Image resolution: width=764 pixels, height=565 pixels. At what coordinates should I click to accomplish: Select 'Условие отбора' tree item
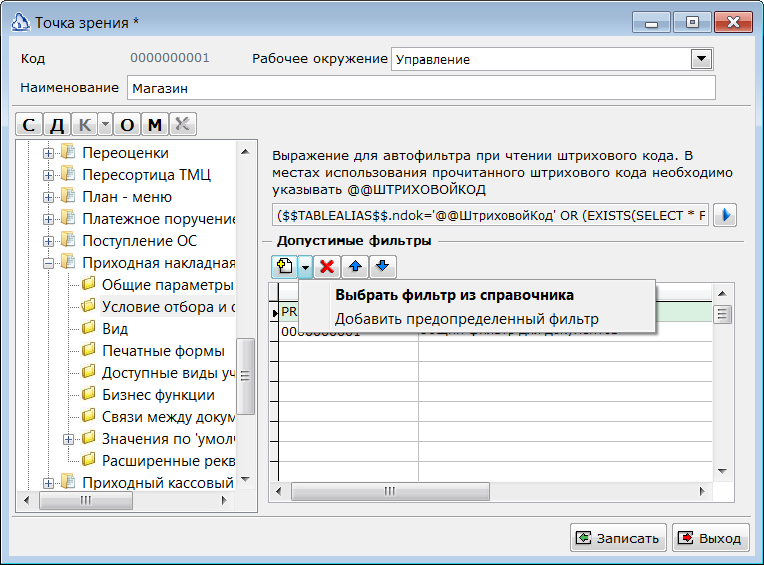[x=168, y=307]
